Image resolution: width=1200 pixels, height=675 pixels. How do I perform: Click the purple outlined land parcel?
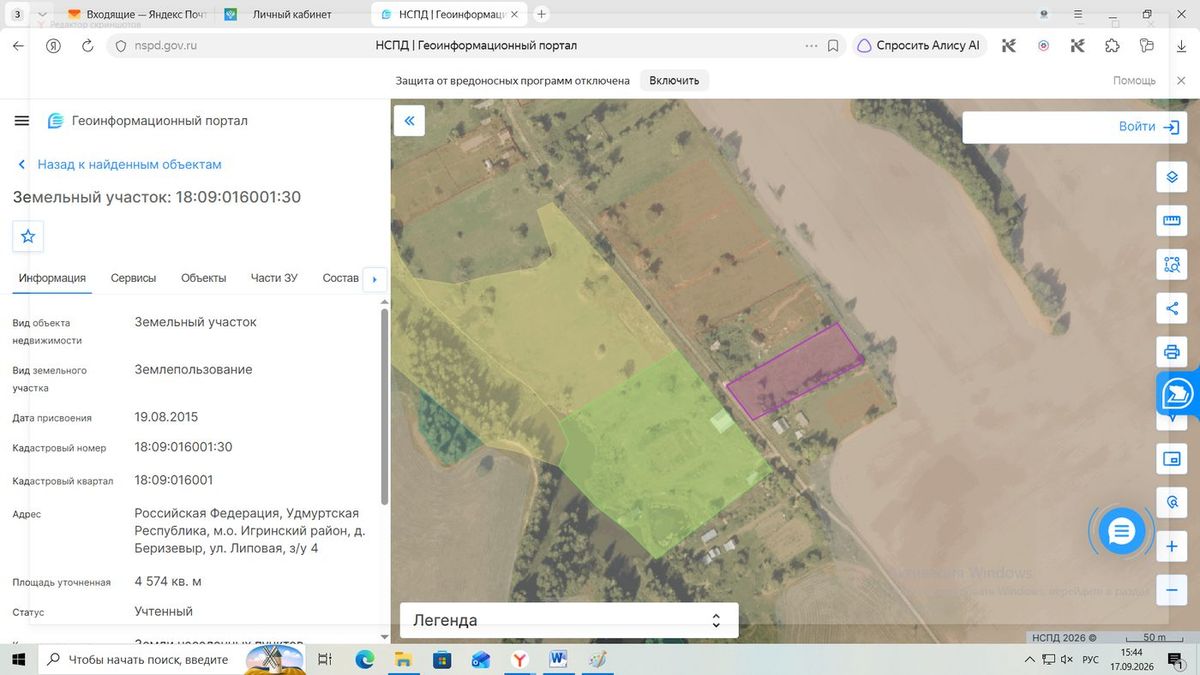tap(795, 370)
